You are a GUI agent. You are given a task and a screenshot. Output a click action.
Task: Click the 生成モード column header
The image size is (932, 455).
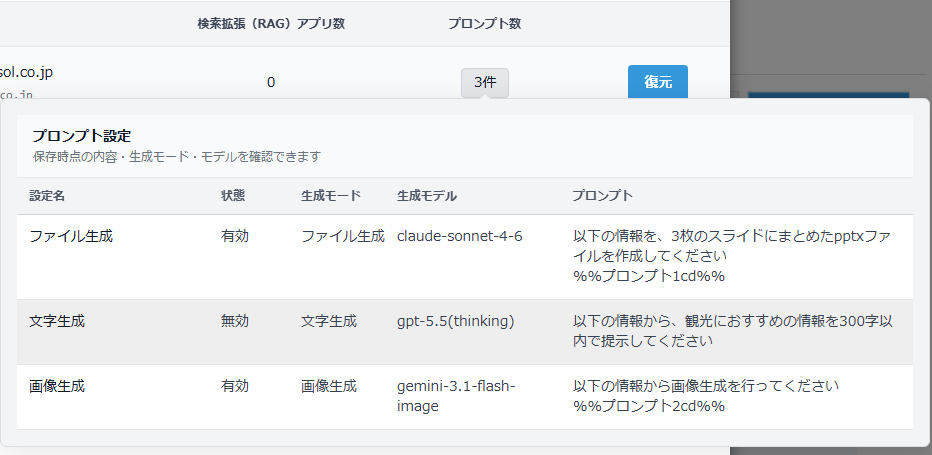331,196
